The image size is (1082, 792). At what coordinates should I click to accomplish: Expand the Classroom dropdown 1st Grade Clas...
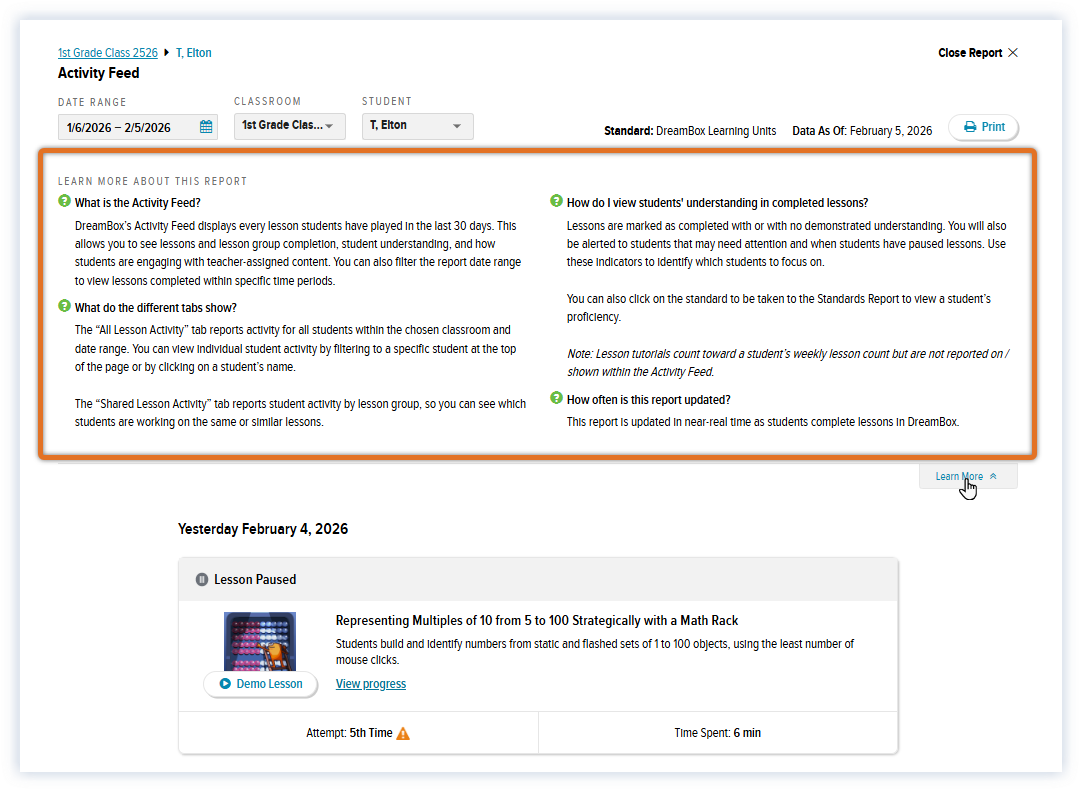click(x=290, y=126)
